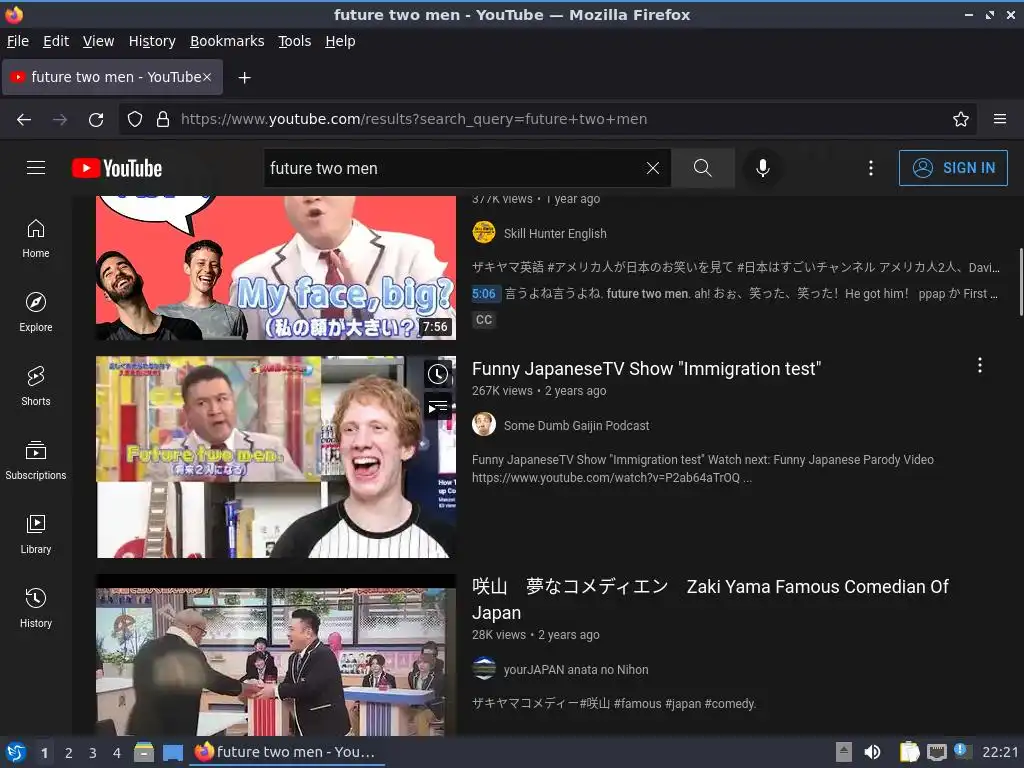The image size is (1024, 768).
Task: Switch to workspace 4
Action: click(x=117, y=753)
